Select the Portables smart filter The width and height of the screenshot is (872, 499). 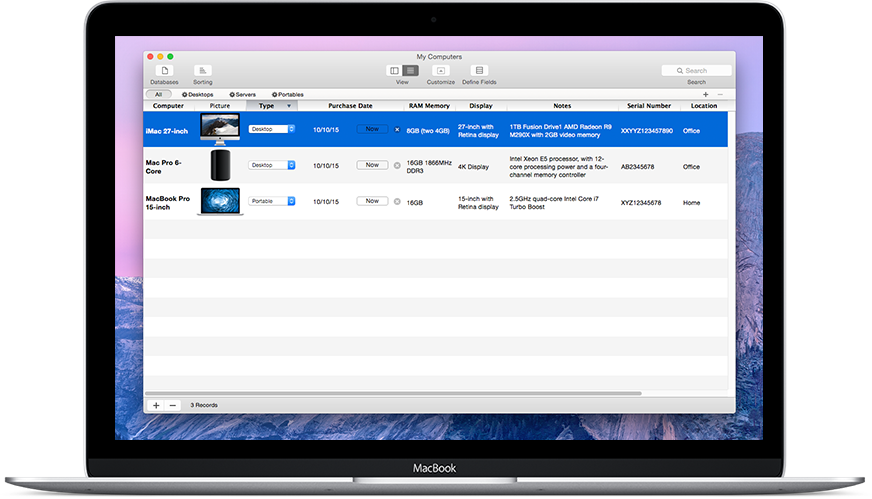click(288, 95)
